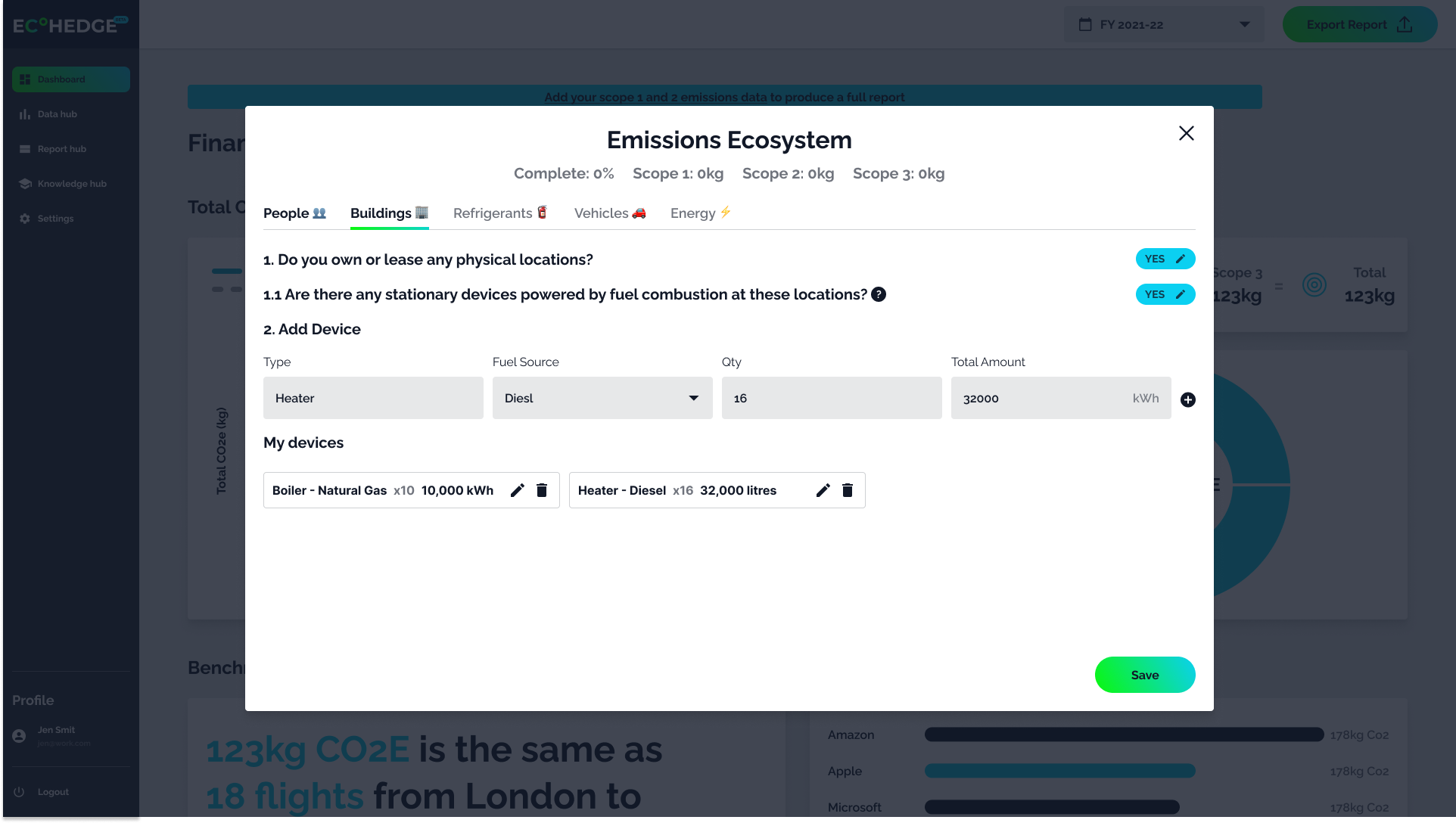Click the 'My devices' heading
This screenshot has width=1456, height=823.
(x=303, y=443)
